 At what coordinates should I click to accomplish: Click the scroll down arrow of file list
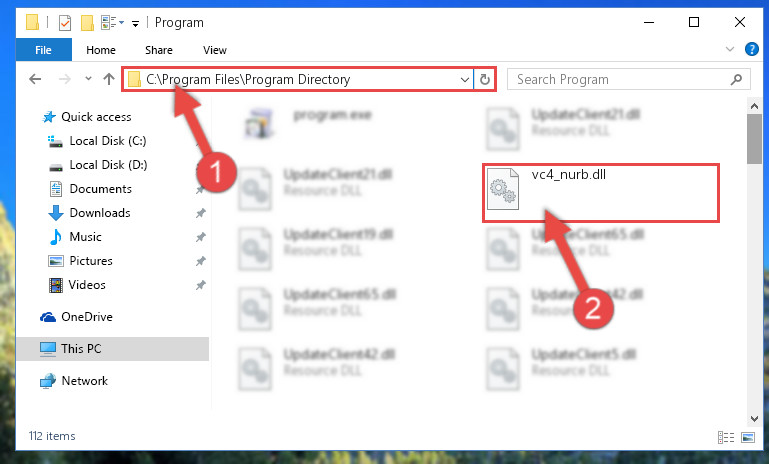click(754, 419)
